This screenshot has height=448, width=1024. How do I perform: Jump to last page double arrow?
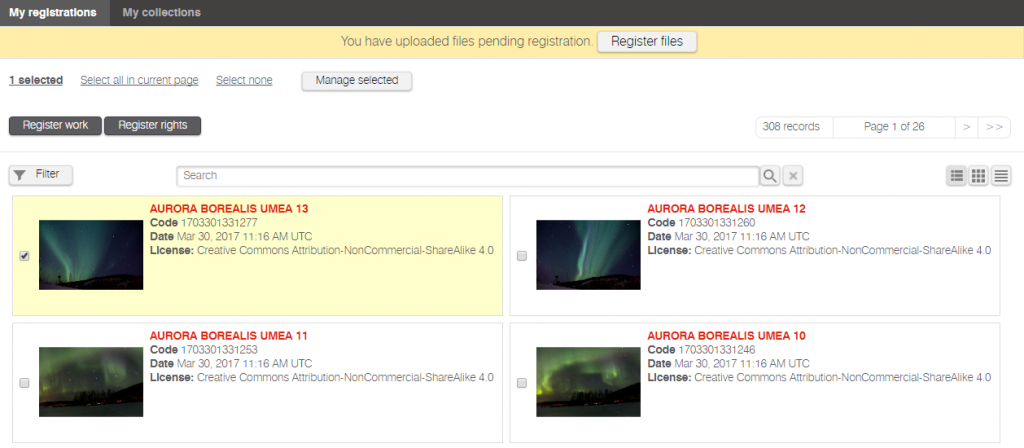pos(993,127)
